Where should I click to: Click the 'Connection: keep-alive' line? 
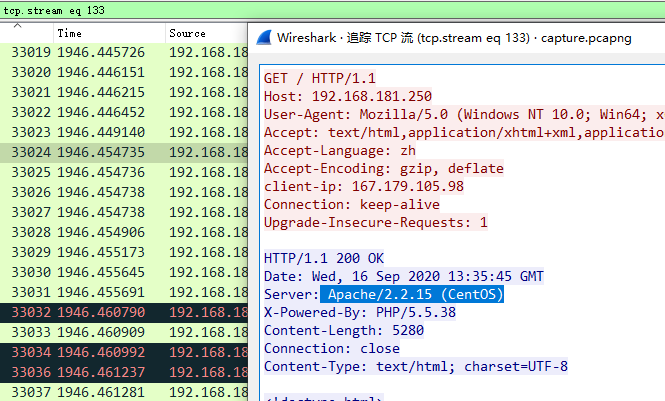pos(352,205)
